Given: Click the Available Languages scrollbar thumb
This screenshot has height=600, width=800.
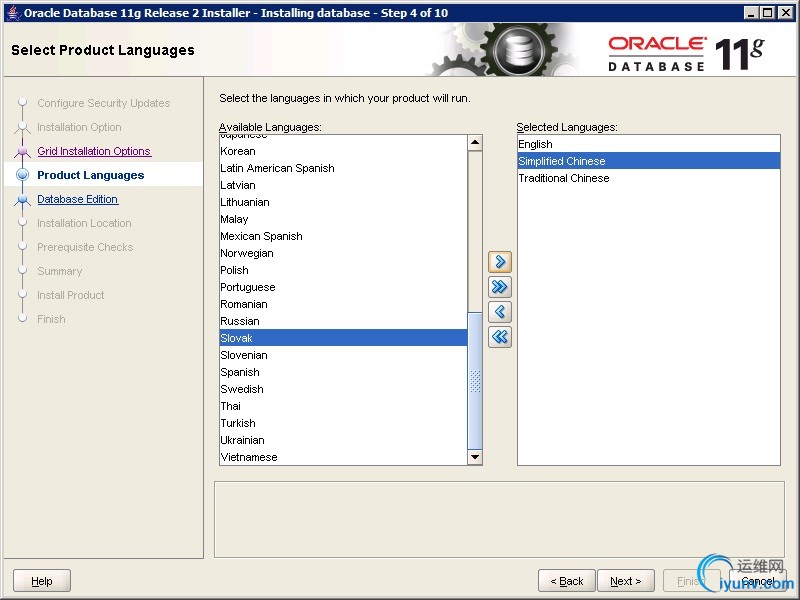Looking at the screenshot, I should pos(475,381).
